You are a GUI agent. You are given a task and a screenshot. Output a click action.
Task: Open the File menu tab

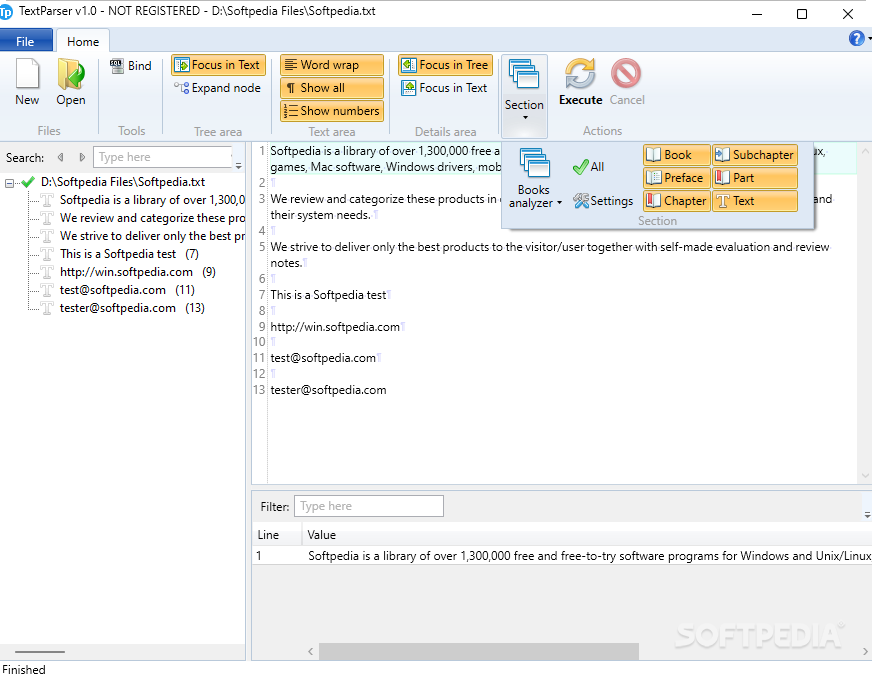pos(26,41)
